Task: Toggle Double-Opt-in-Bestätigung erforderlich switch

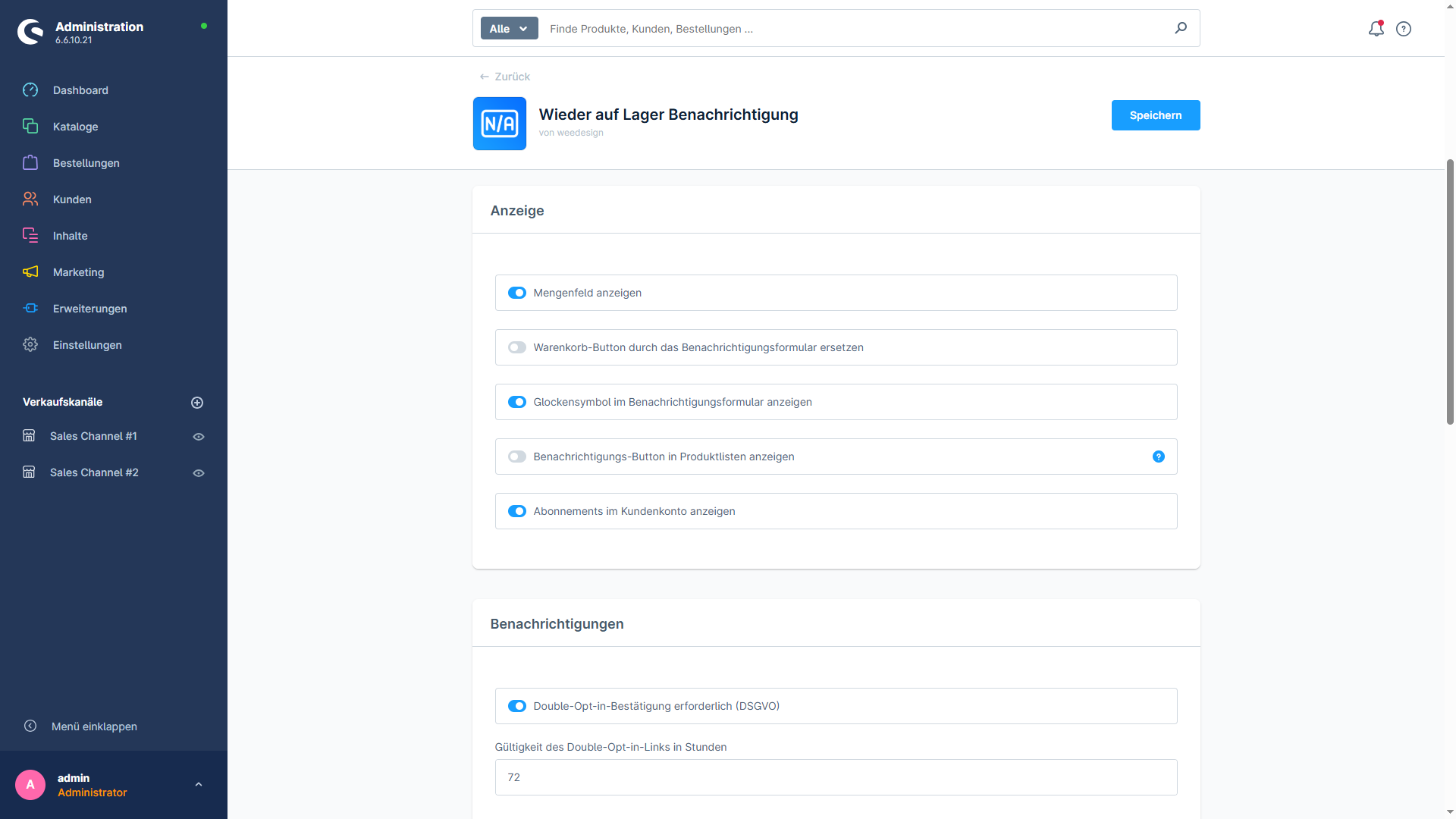Action: tap(517, 706)
